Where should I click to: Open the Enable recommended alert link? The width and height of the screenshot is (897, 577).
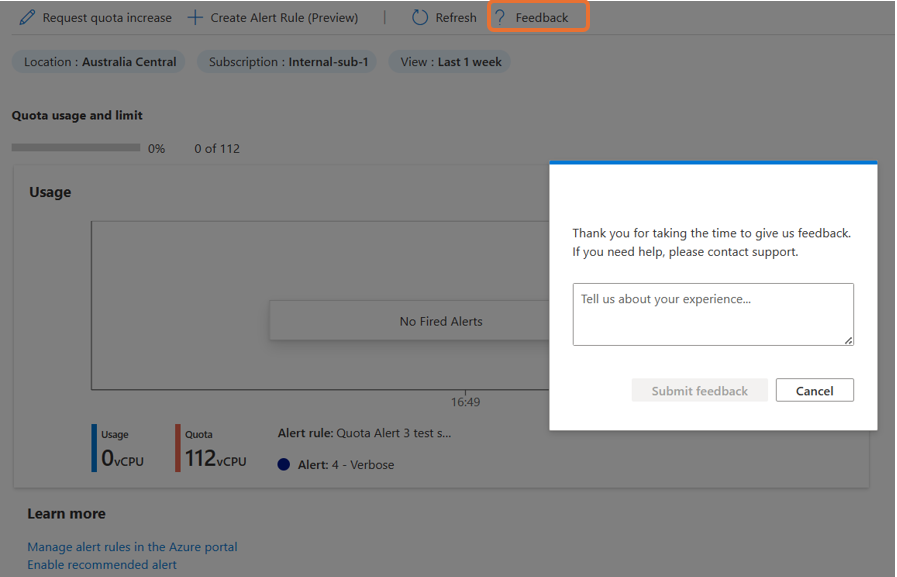102,565
